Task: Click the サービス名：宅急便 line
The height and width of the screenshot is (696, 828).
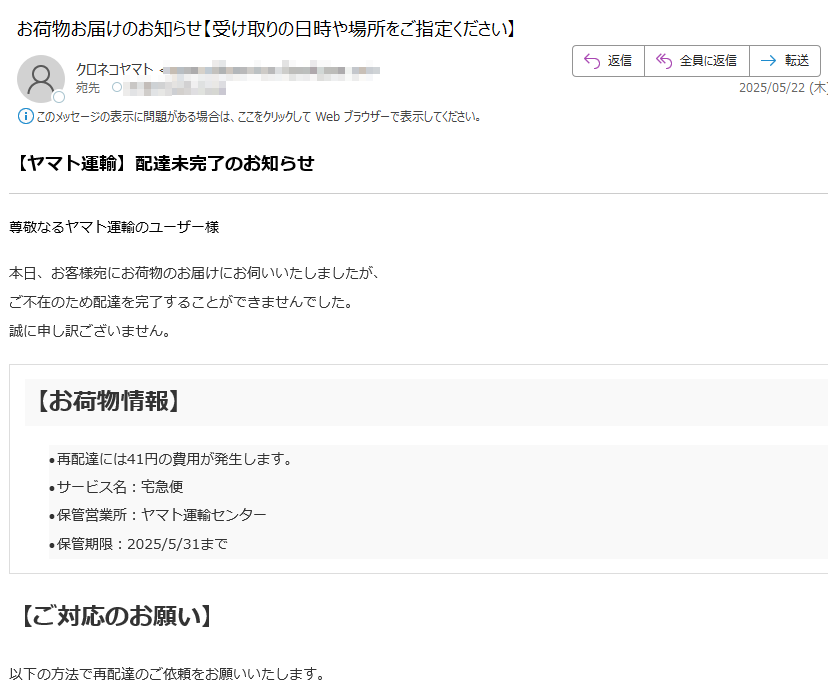Action: 120,487
